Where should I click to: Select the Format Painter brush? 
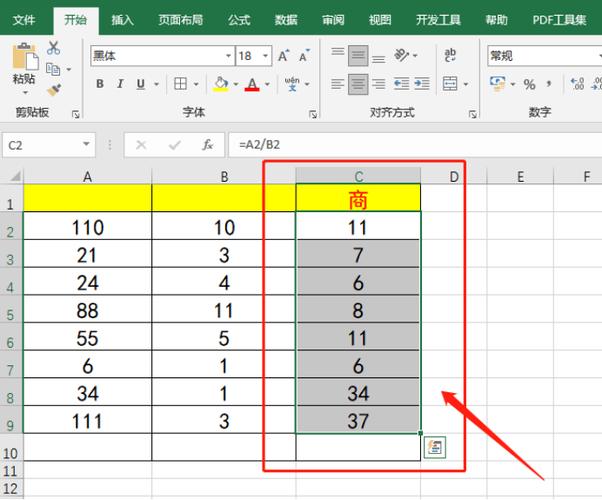pos(54,90)
